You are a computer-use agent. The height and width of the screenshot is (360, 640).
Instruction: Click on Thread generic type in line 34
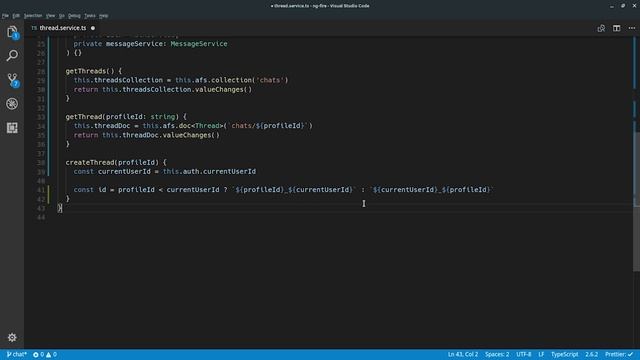(207, 126)
